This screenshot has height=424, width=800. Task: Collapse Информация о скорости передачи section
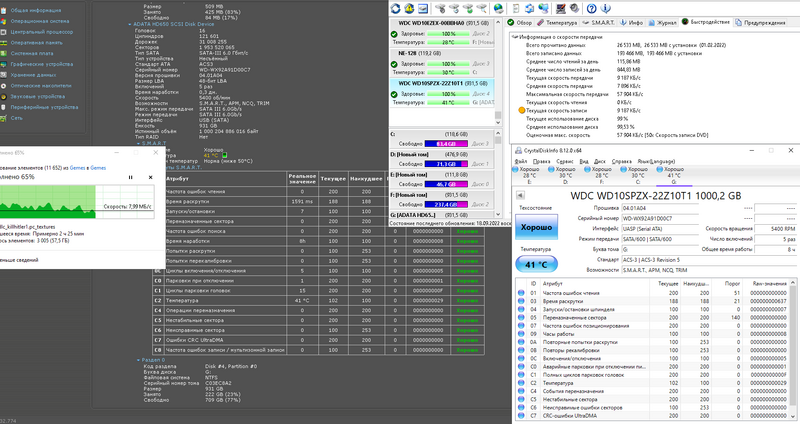[515, 37]
